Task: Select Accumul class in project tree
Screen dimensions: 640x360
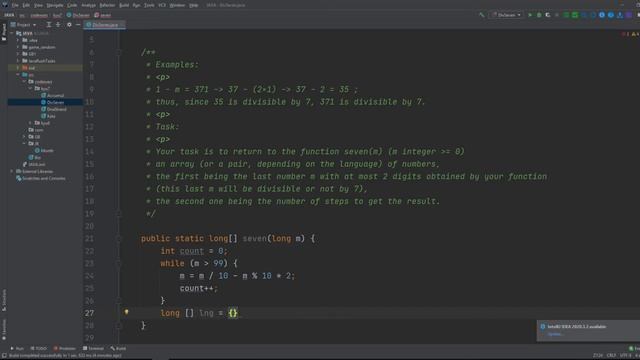Action: click(x=56, y=96)
